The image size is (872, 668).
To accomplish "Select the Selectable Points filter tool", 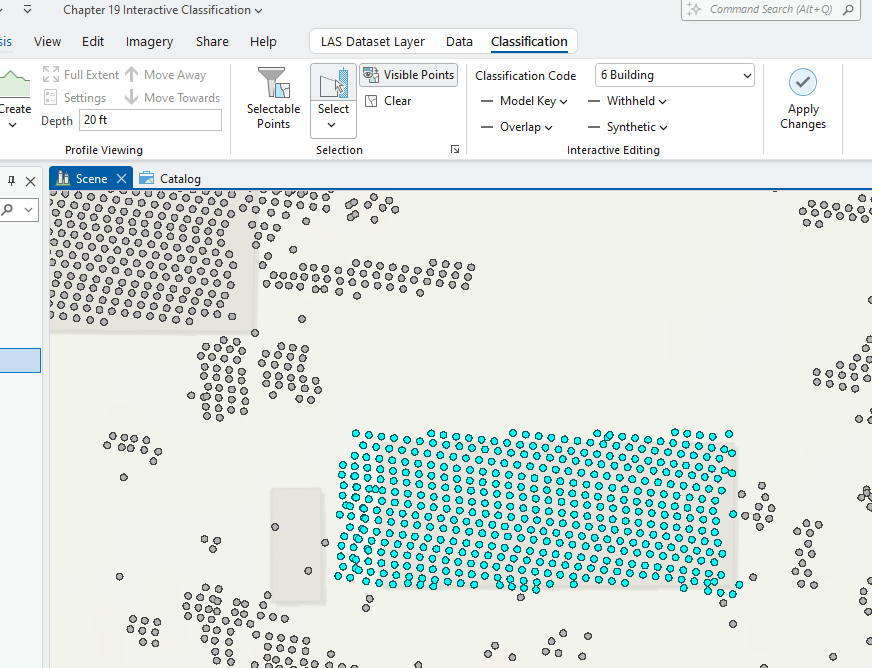I will (x=273, y=97).
